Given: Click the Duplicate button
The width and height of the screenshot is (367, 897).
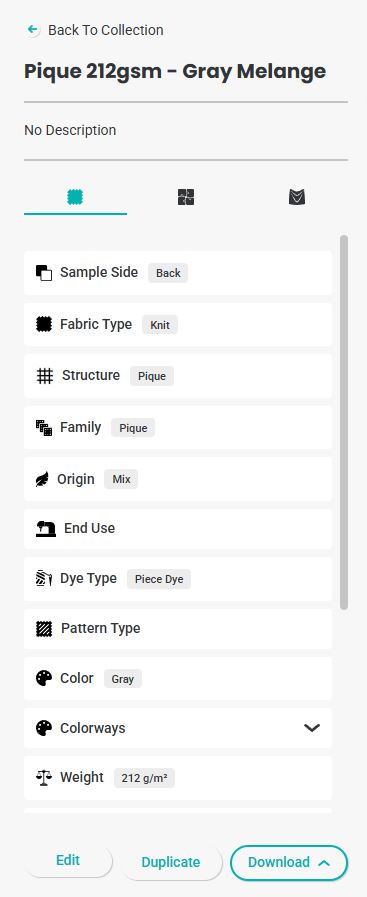Looking at the screenshot, I should pyautogui.click(x=171, y=862).
